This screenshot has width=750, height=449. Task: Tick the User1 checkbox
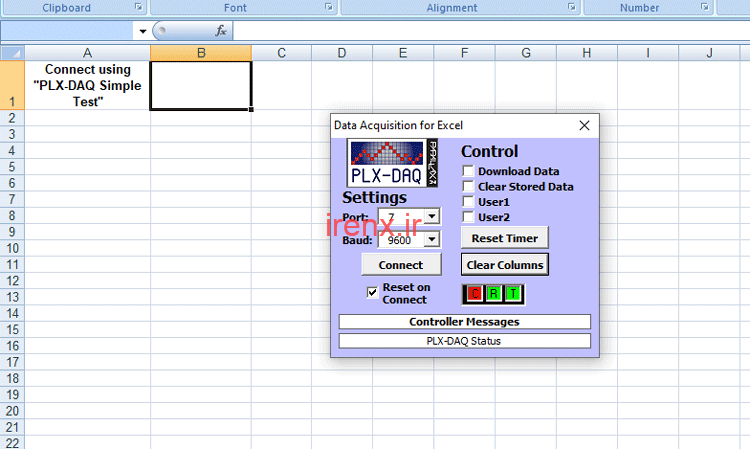click(468, 202)
